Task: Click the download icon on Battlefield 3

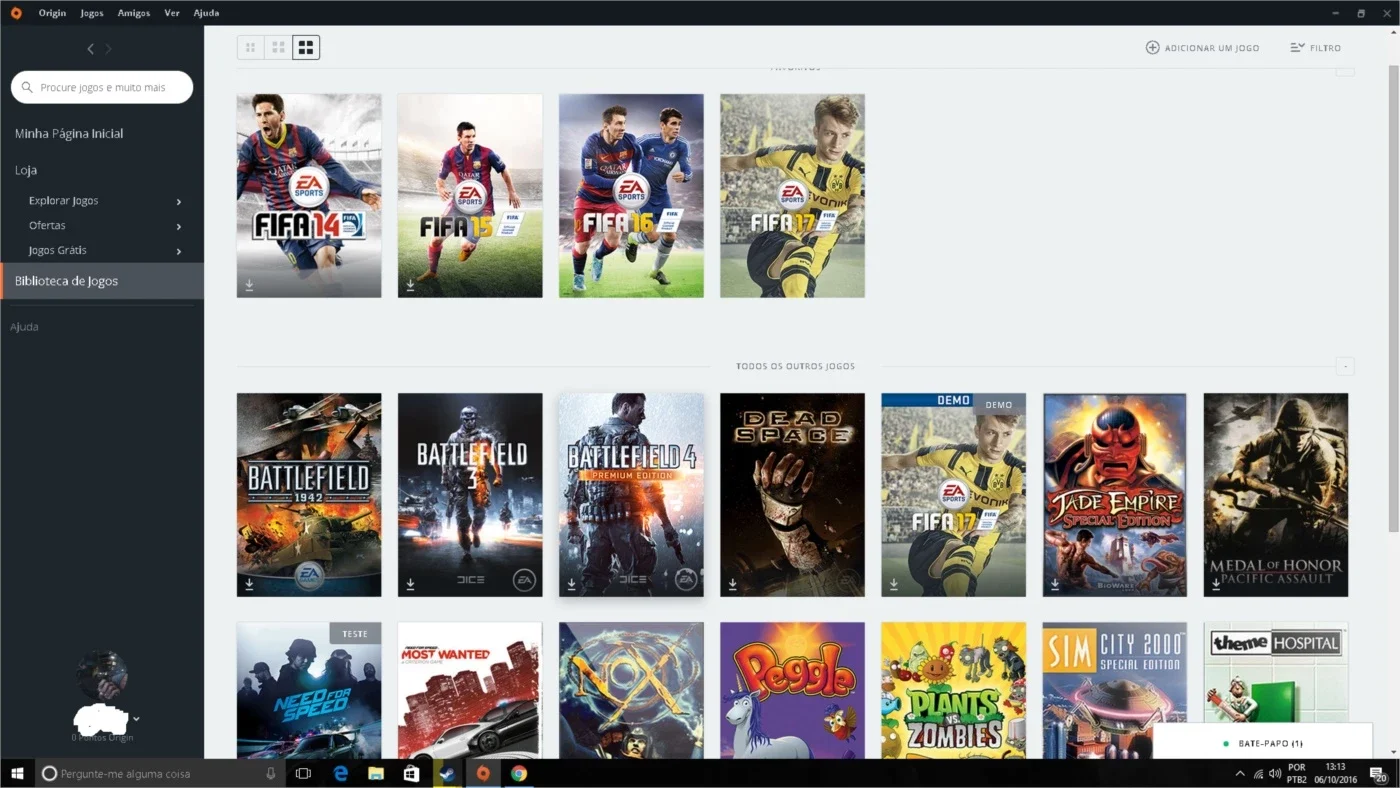Action: pos(410,584)
